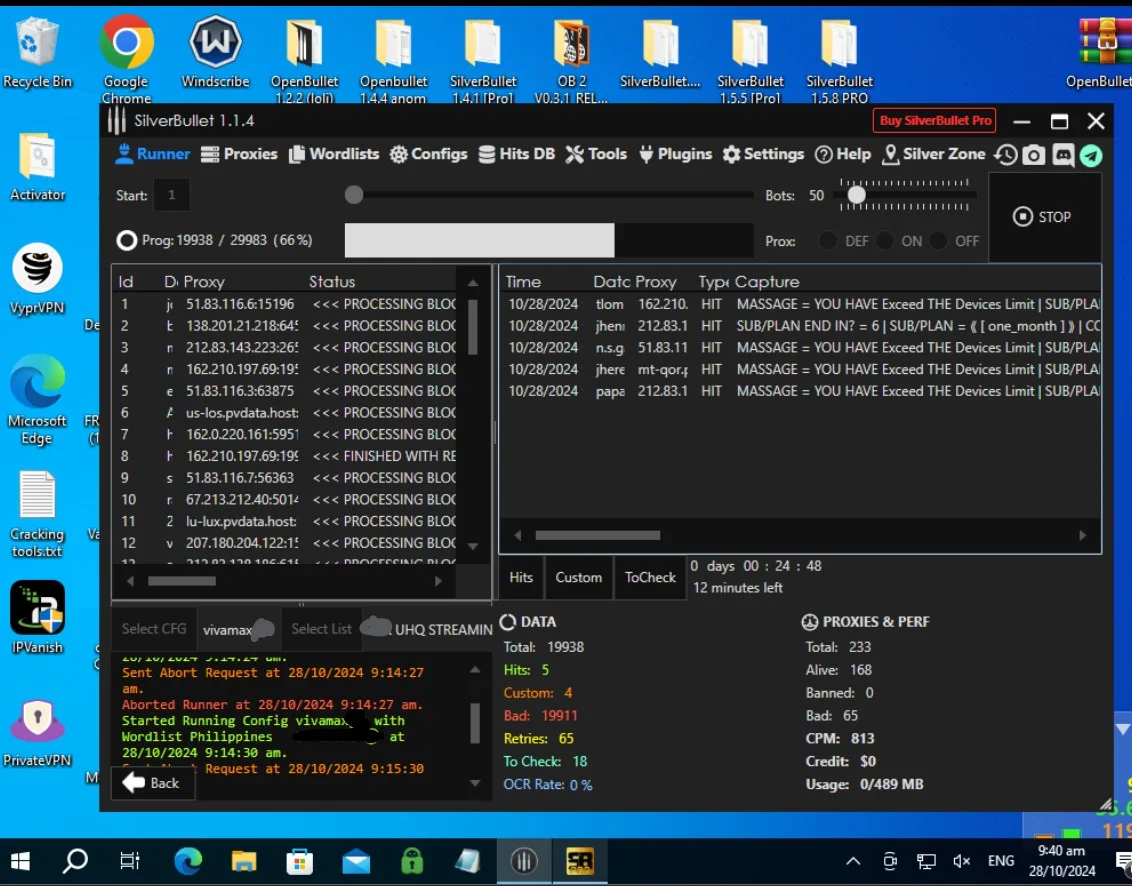Screen dimensions: 1132x886
Task: Select the DEF proxy radio button
Action: point(828,240)
